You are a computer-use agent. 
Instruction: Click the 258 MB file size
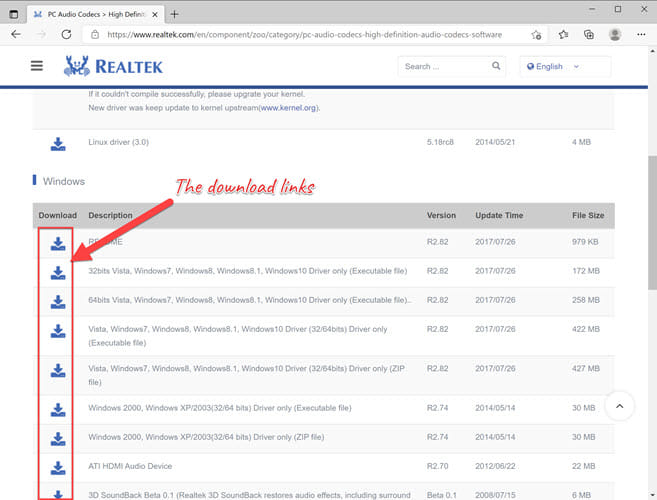(586, 300)
